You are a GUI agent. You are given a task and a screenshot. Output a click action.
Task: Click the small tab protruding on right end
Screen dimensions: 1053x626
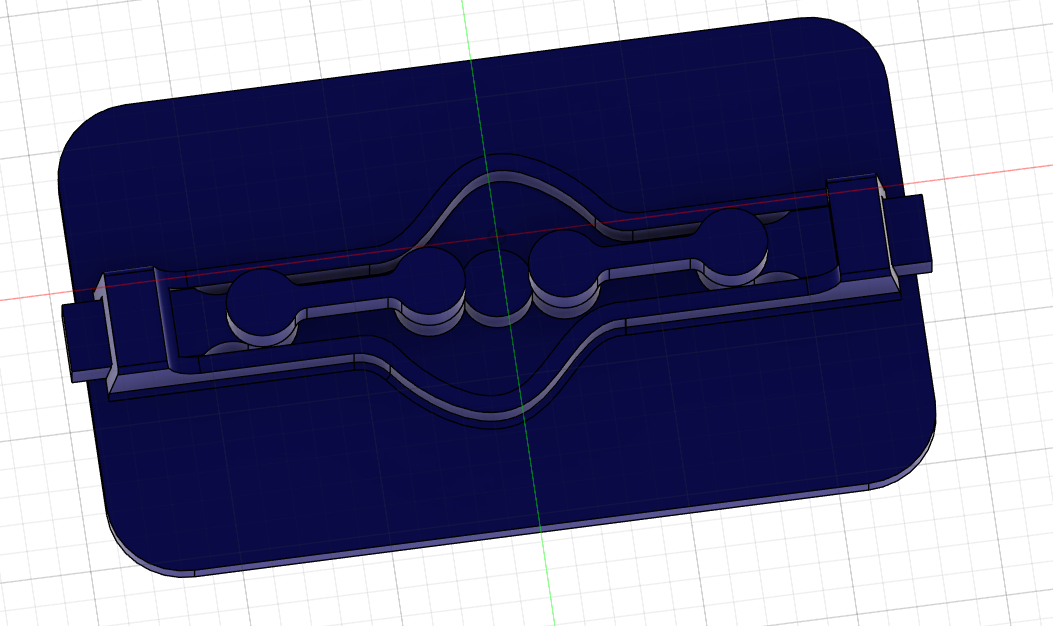pos(910,230)
